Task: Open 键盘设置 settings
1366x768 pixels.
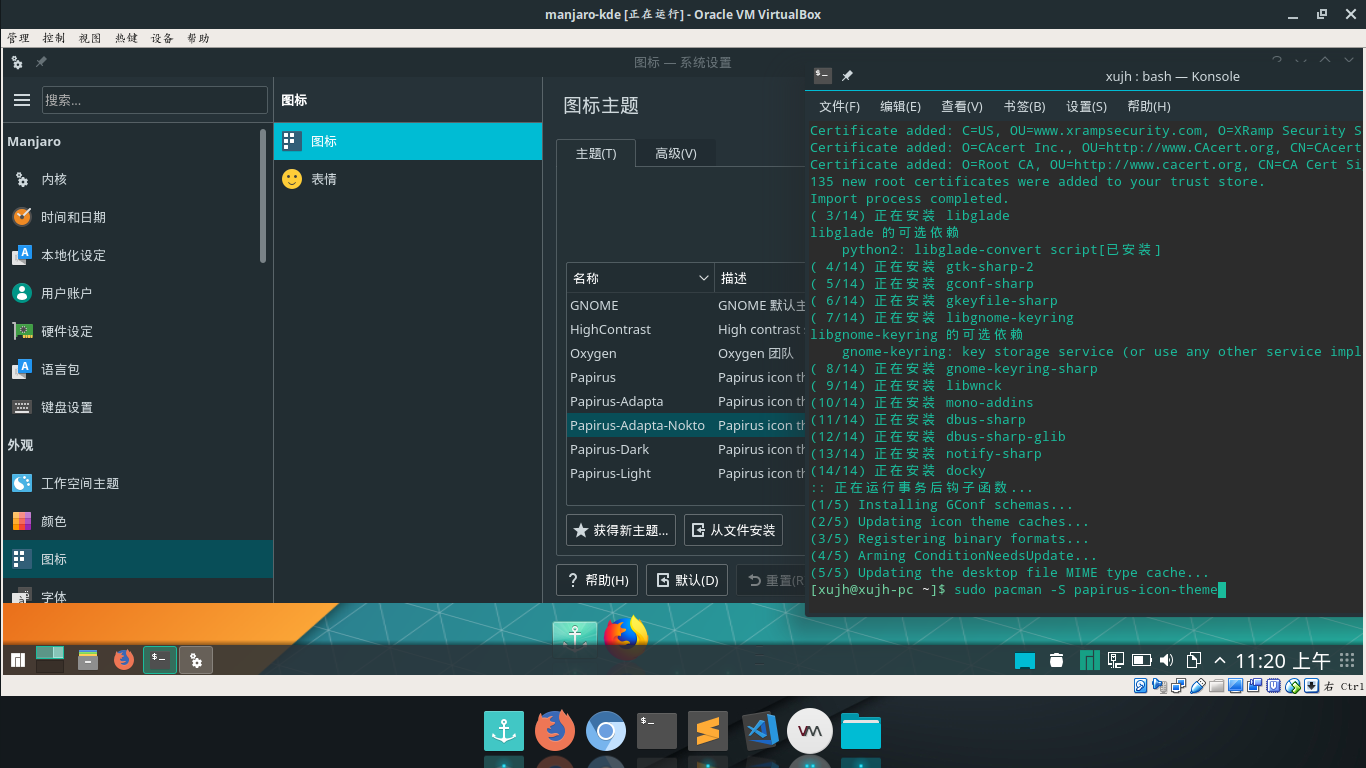Action: [136, 408]
